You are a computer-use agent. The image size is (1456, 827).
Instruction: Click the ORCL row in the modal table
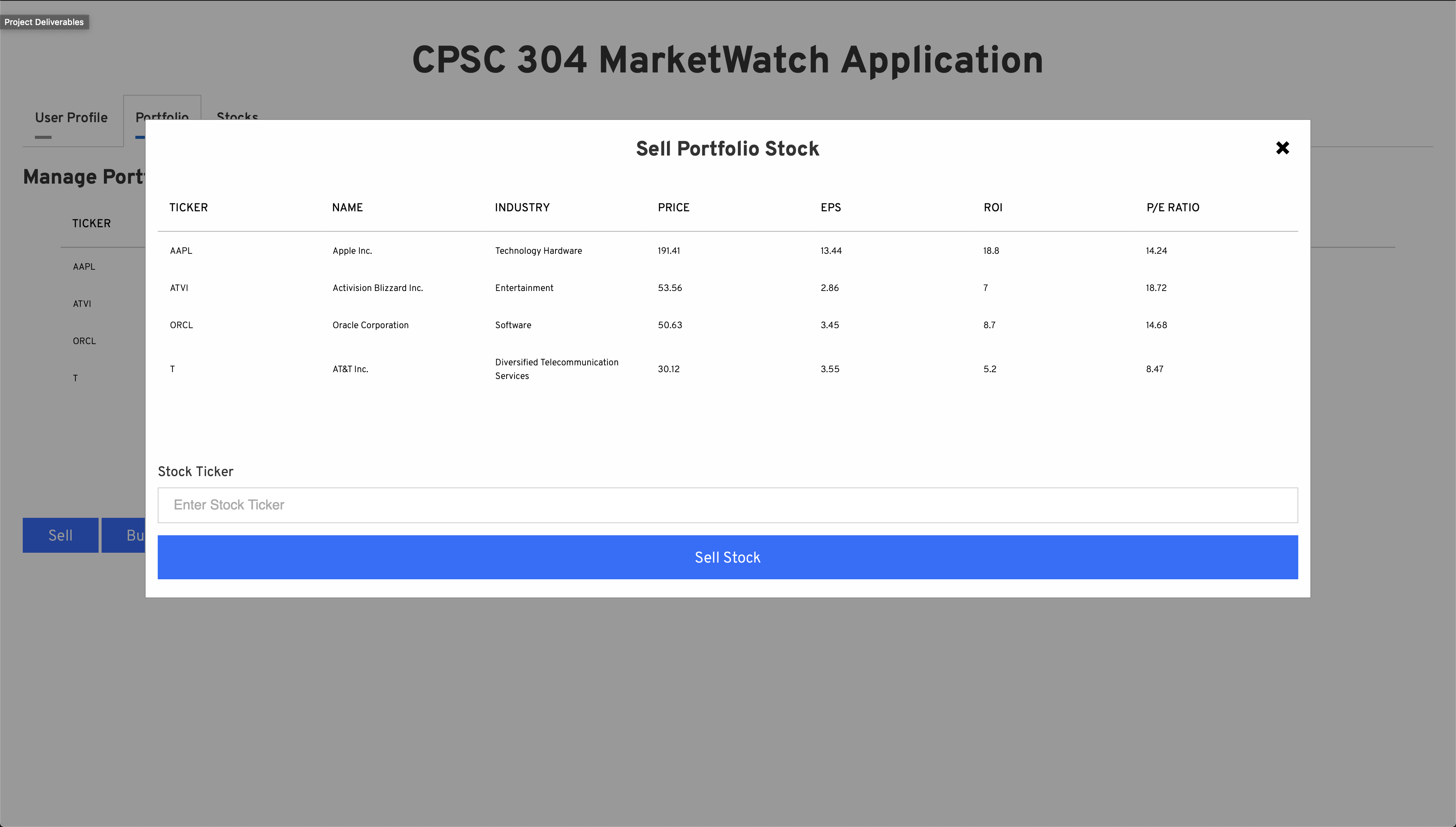tap(181, 325)
